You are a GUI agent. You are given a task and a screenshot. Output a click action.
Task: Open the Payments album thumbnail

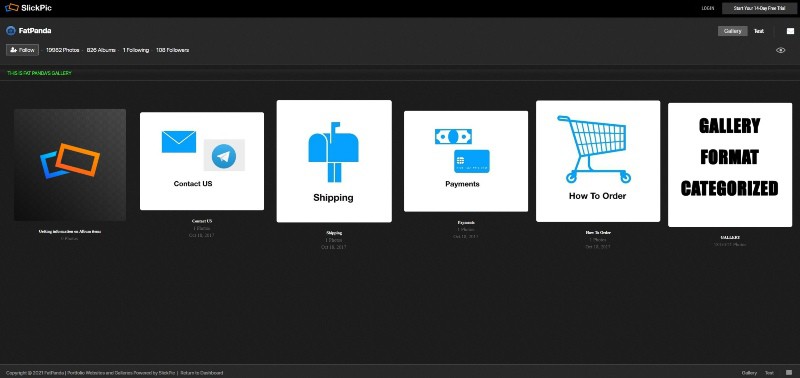tap(466, 161)
